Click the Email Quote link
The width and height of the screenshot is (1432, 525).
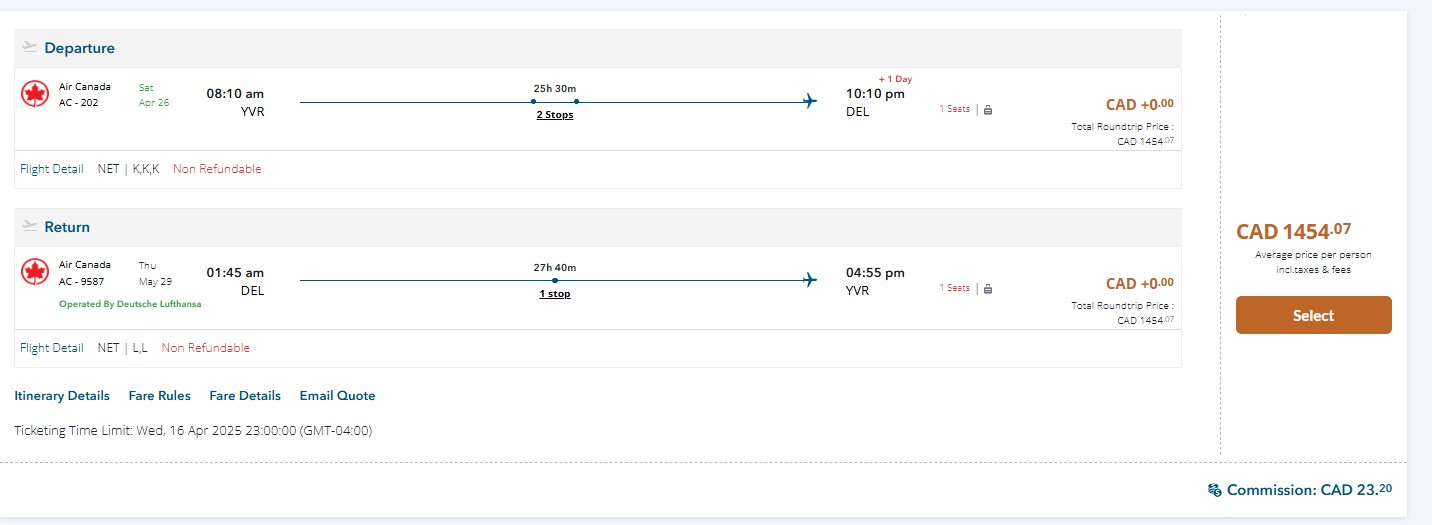point(337,396)
